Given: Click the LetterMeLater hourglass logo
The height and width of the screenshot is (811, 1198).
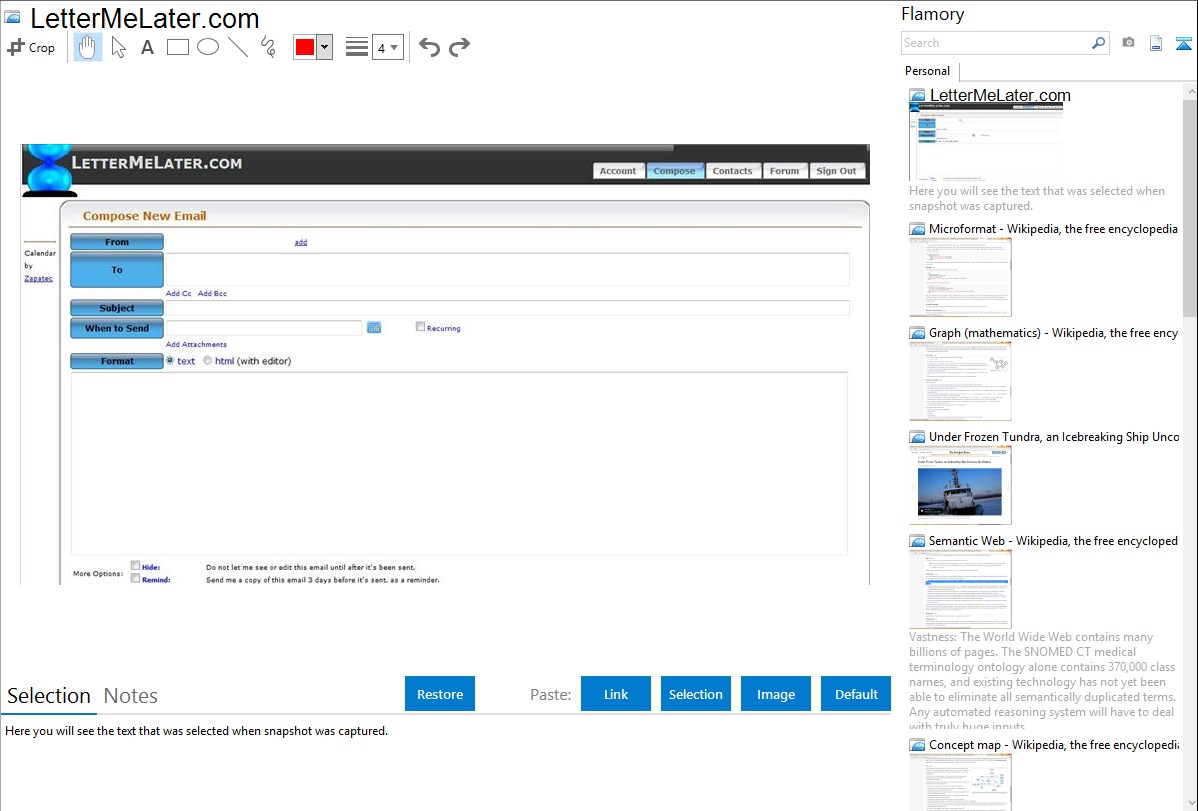Looking at the screenshot, I should 50,170.
